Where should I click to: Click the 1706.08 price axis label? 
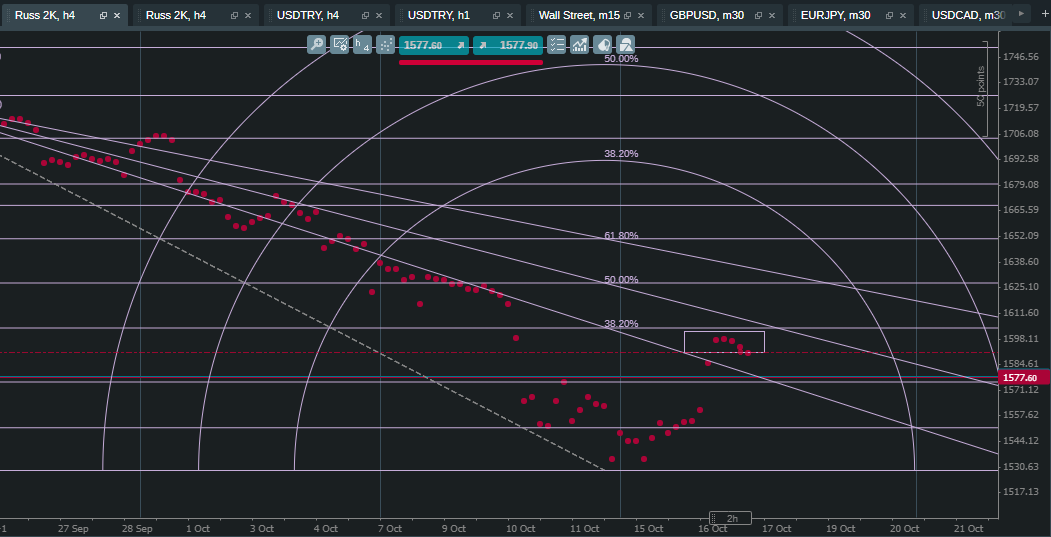tap(1021, 133)
